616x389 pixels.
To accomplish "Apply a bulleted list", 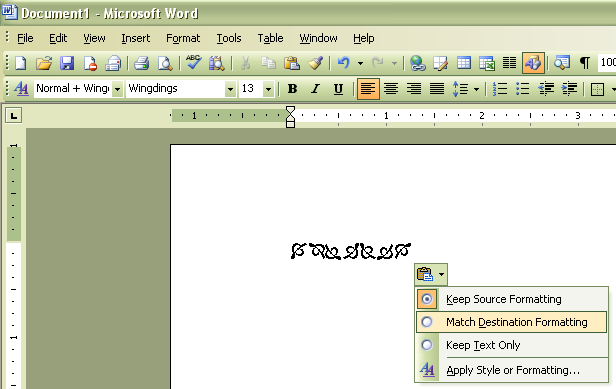I will click(x=523, y=89).
